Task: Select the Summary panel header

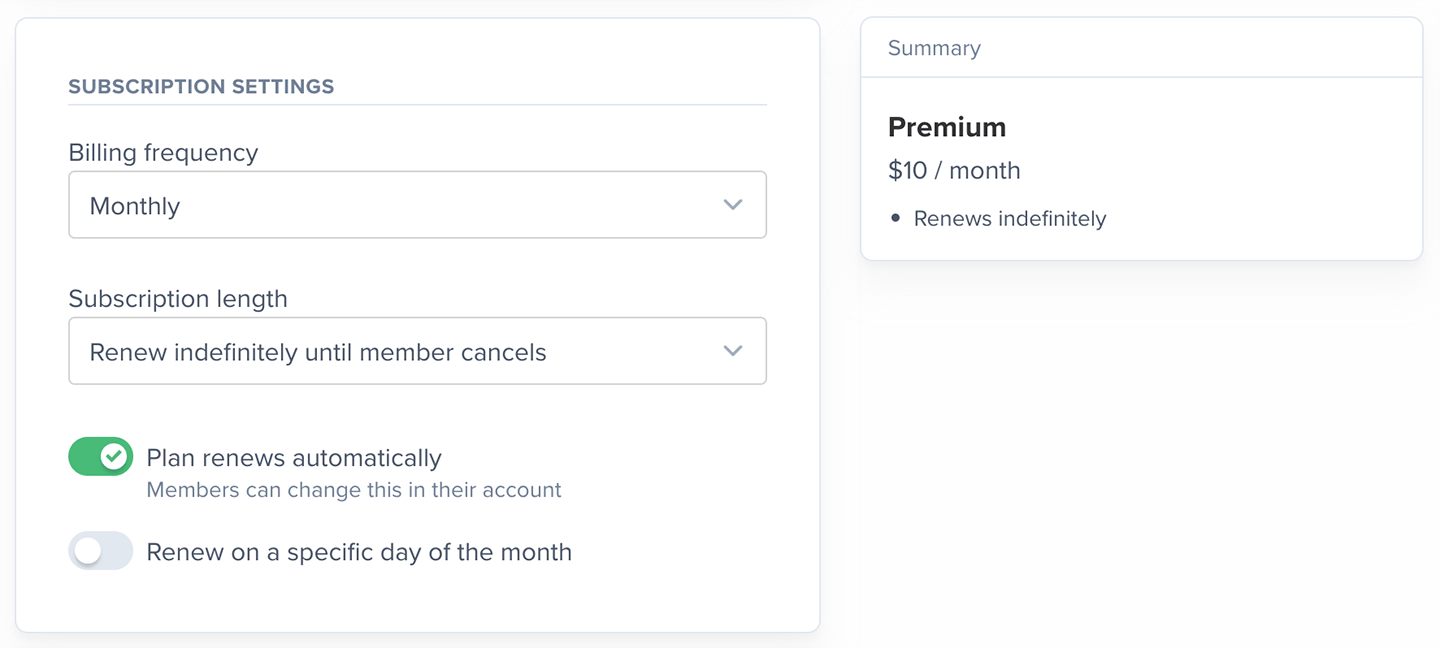Action: coord(934,48)
